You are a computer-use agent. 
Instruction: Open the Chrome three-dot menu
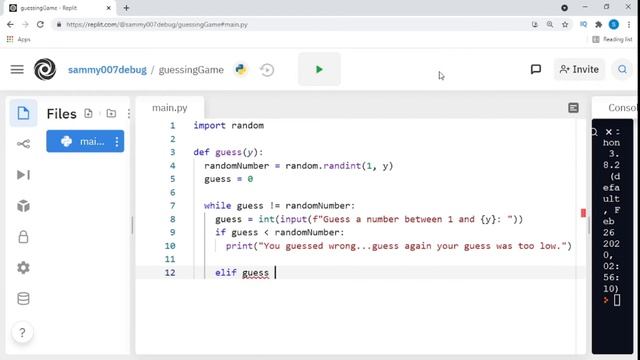(629, 24)
